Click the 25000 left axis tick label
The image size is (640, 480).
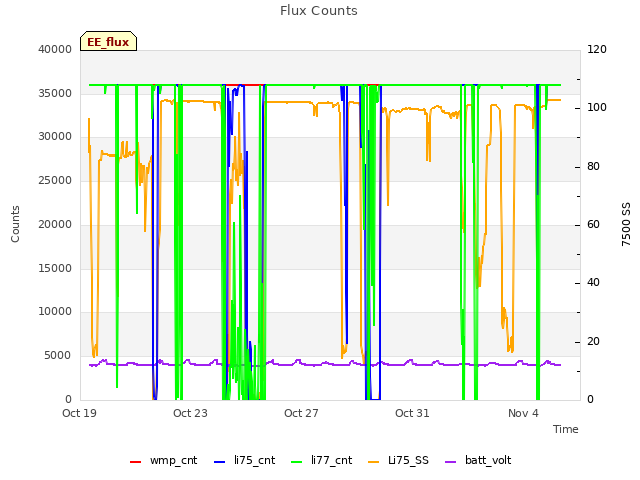pos(55,180)
